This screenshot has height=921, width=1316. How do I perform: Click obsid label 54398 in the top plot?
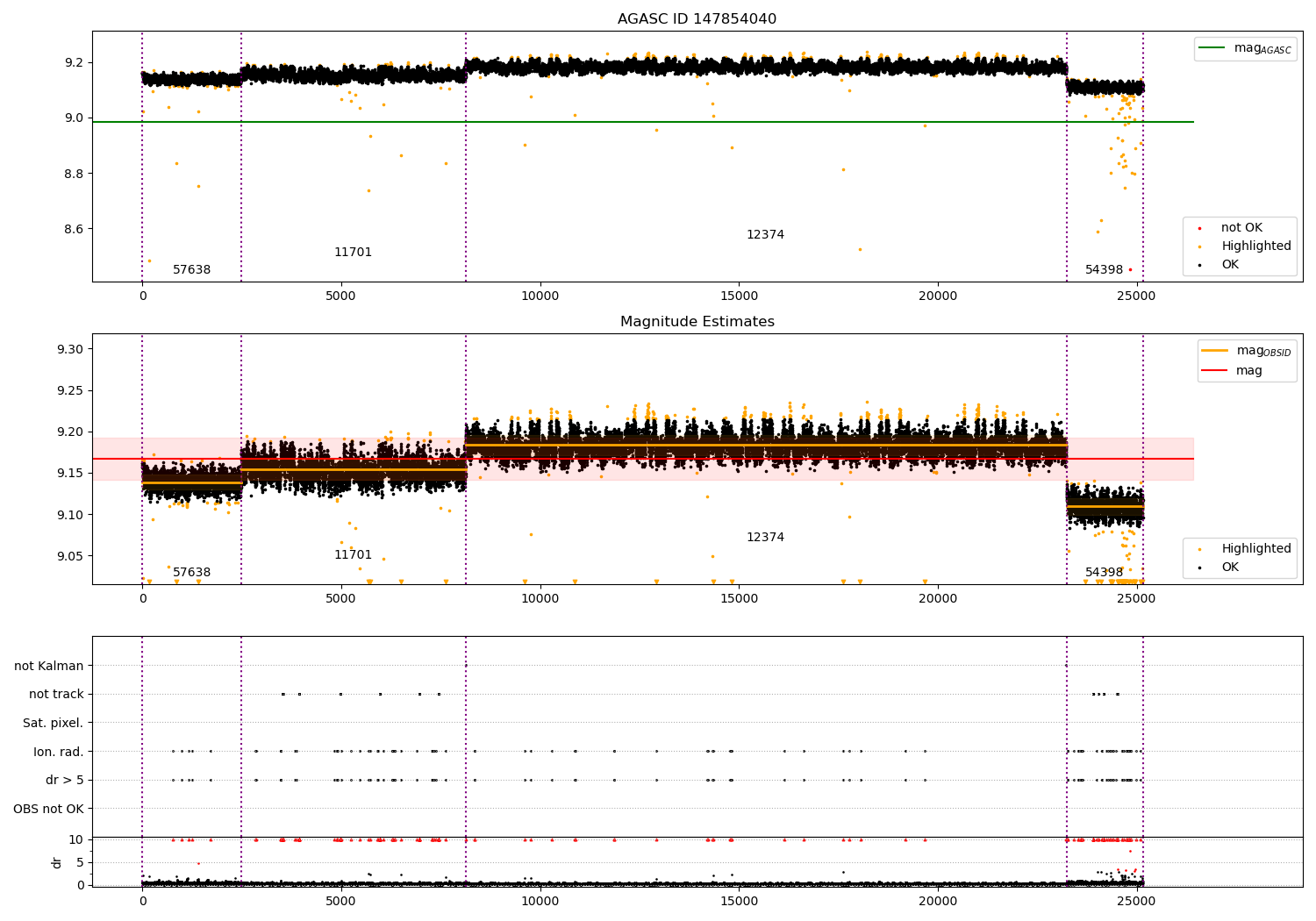(x=1104, y=270)
